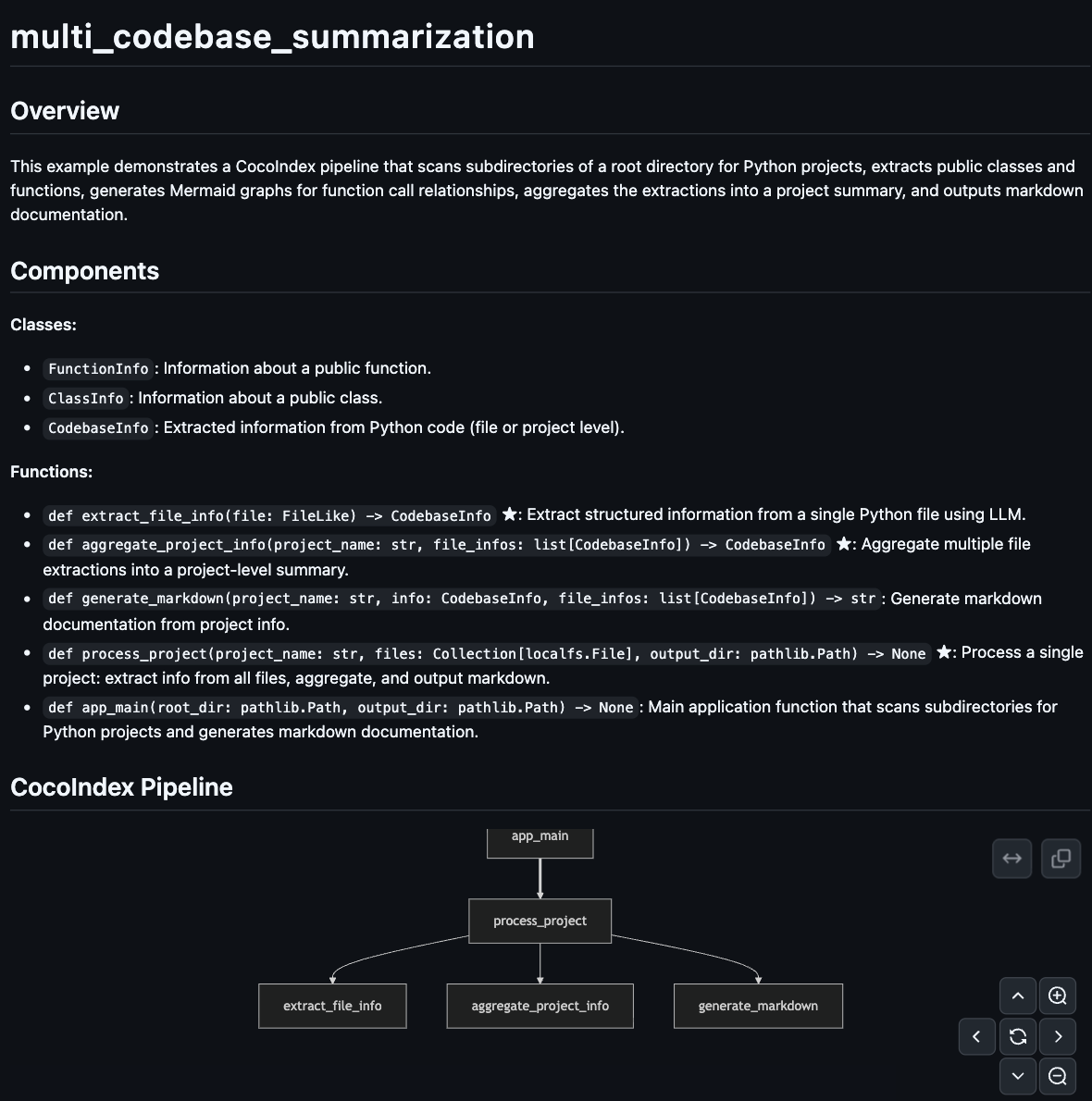Pan the diagram downward using the down chevron
Screen dimensions: 1092x1101
tap(1018, 1076)
